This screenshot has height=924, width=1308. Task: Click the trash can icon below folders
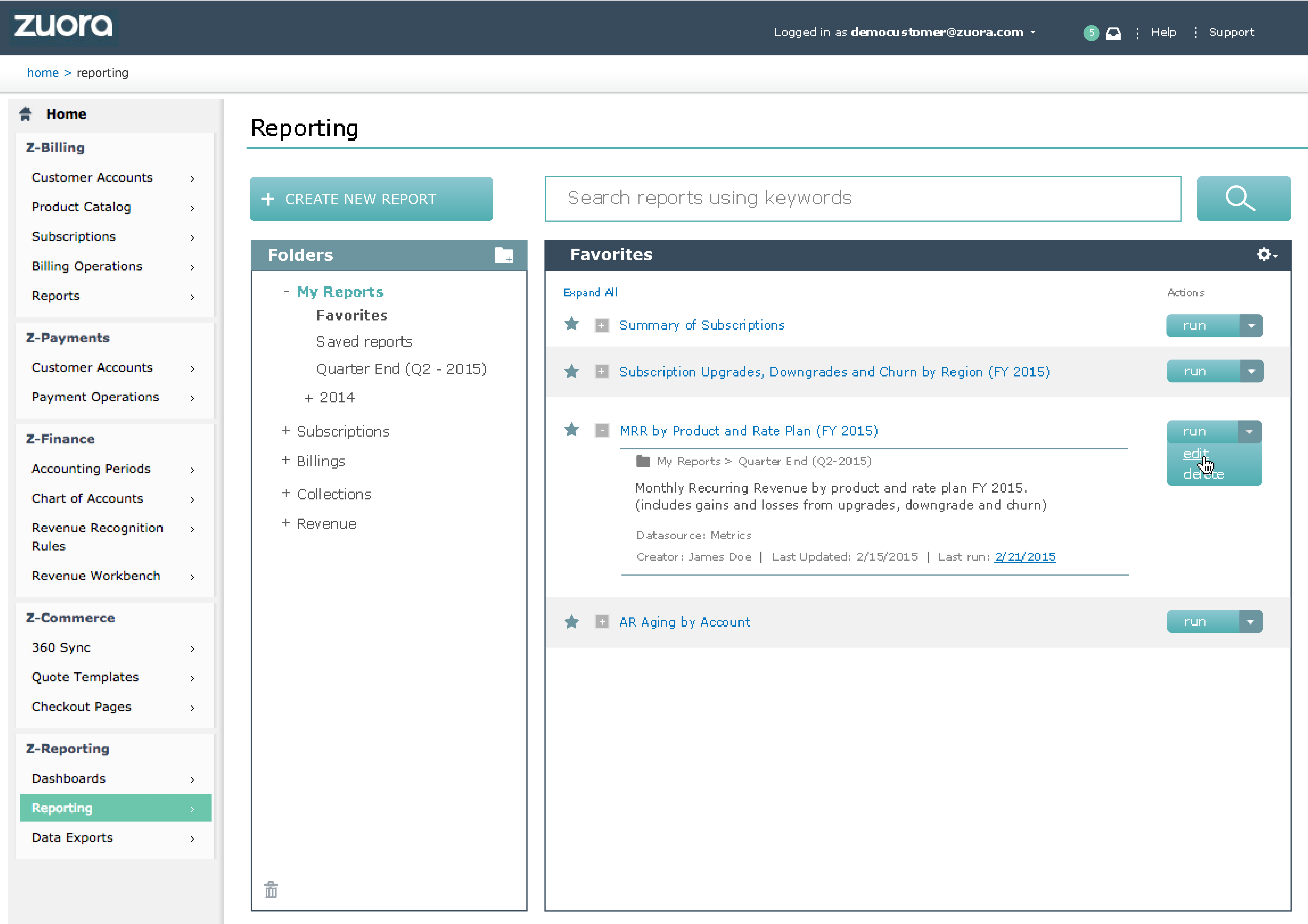pyautogui.click(x=271, y=889)
